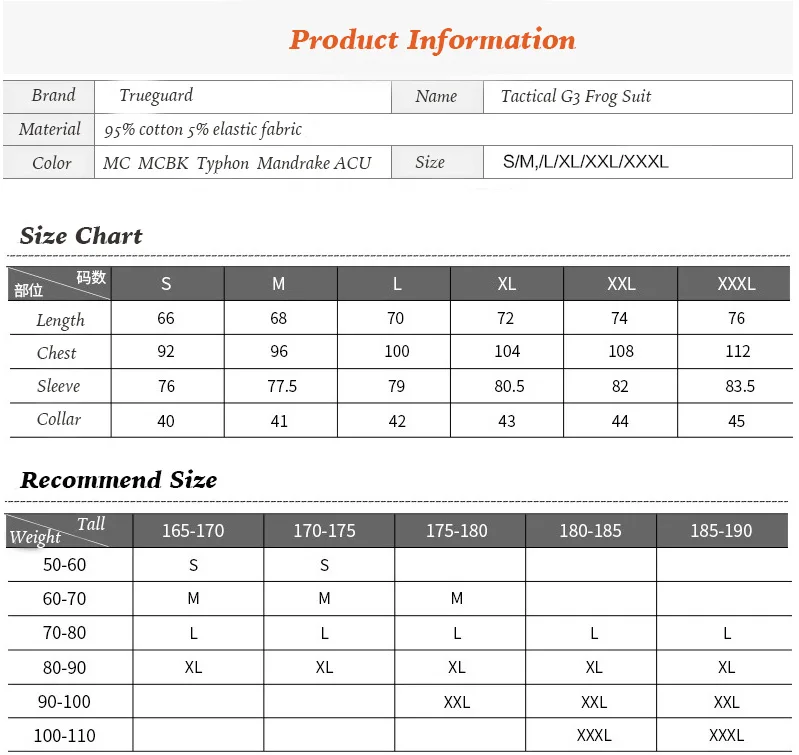Select the 165-170 height column header
Viewport: 799px width, 755px height.
coord(193,530)
